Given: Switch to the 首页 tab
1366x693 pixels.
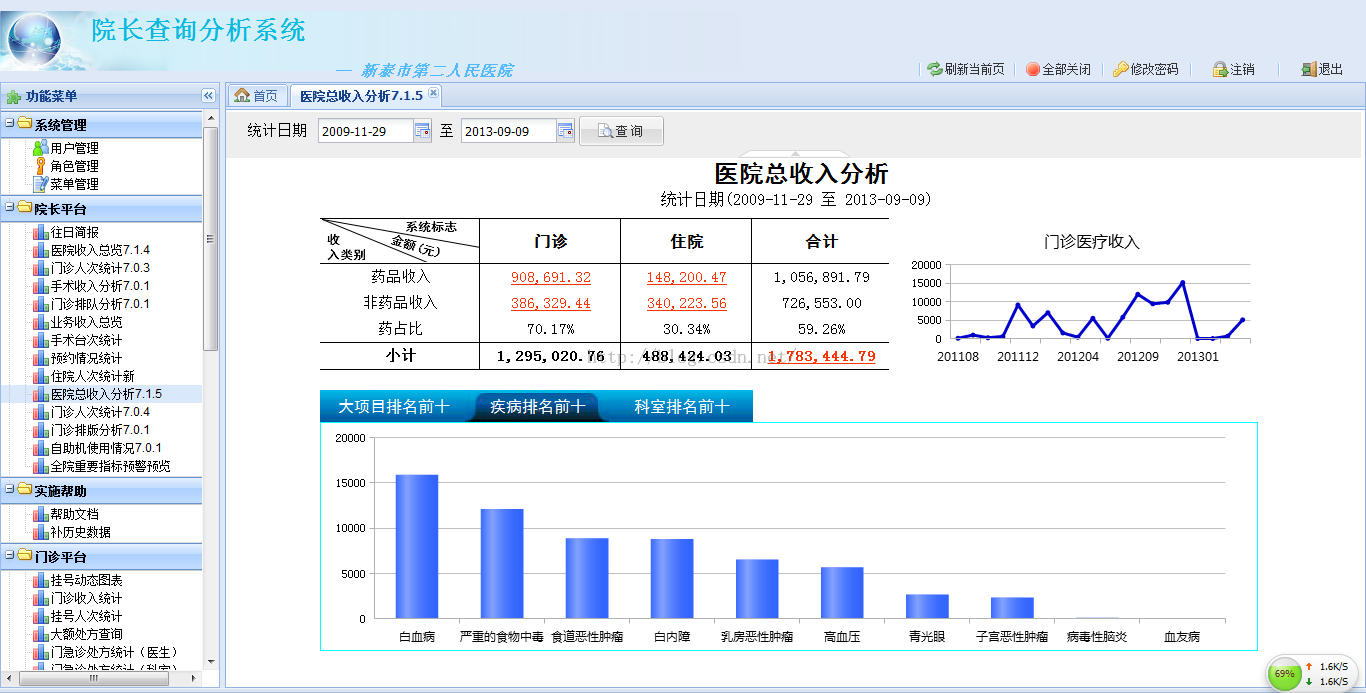Looking at the screenshot, I should 256,96.
